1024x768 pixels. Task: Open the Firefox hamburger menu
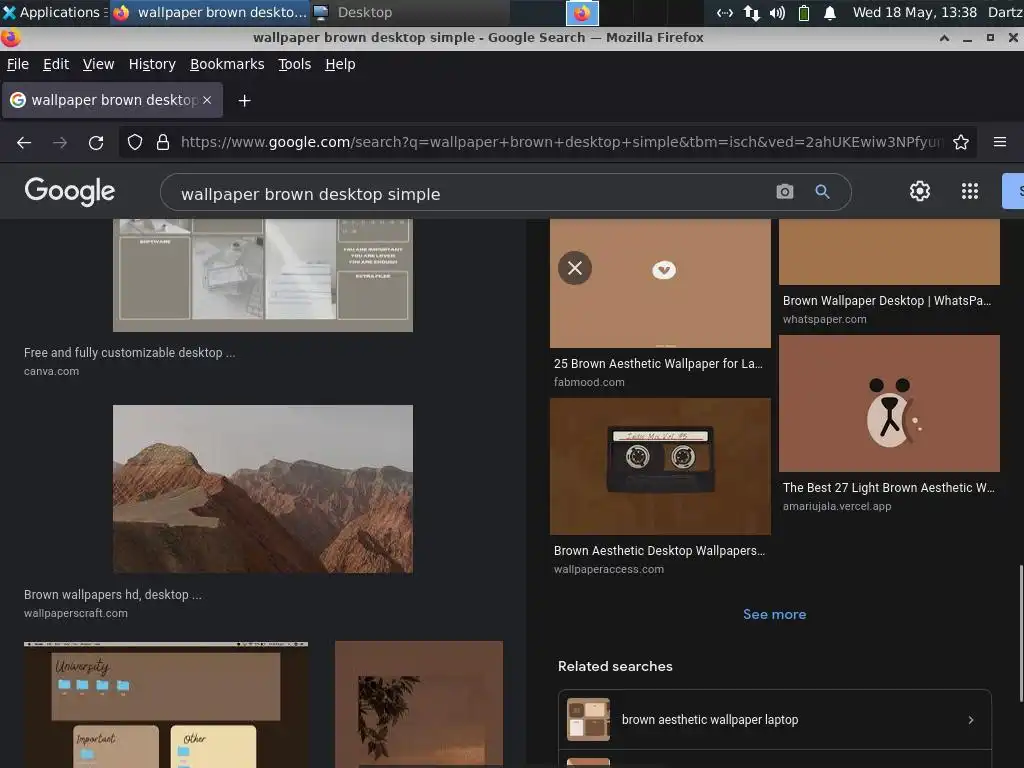pyautogui.click(x=1000, y=142)
